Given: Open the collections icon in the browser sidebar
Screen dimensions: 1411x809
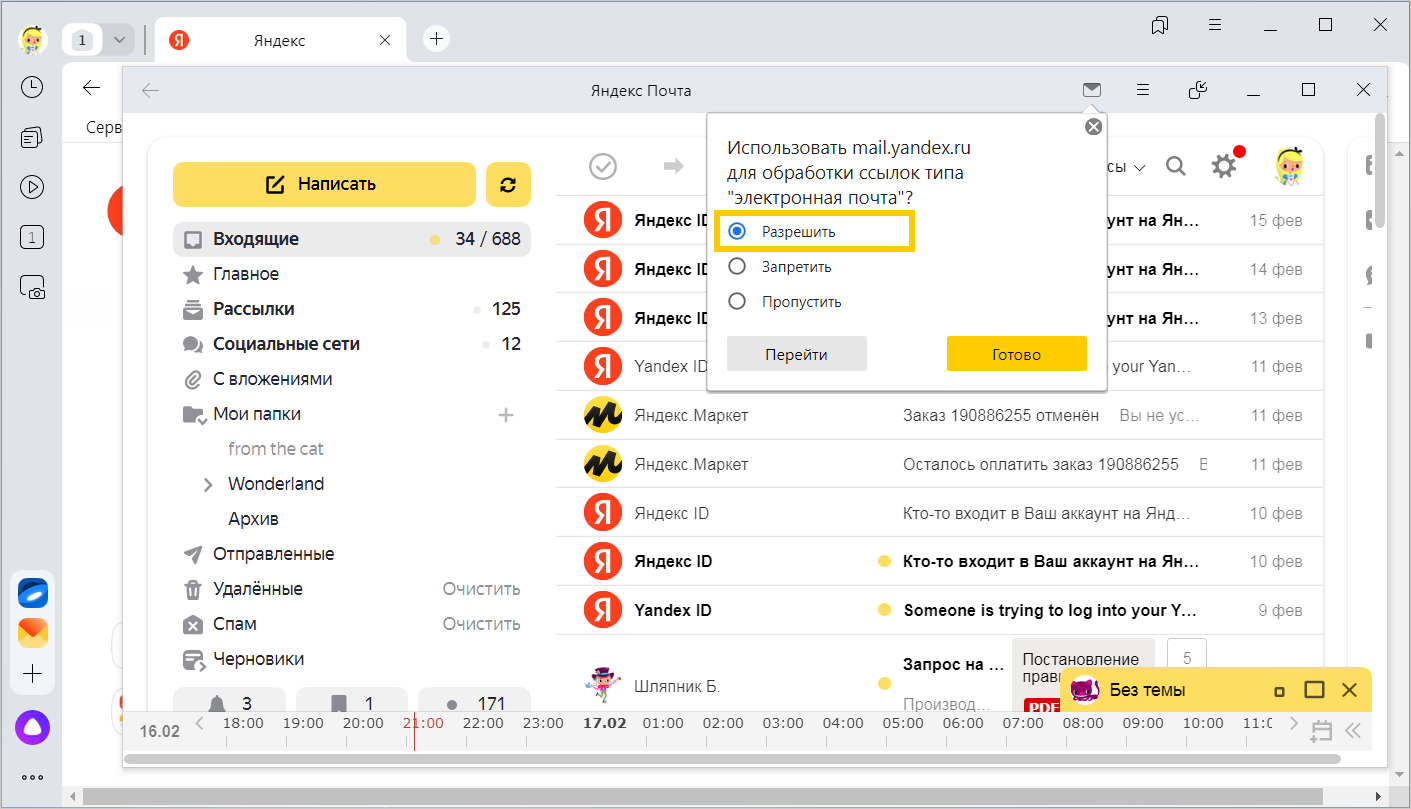Looking at the screenshot, I should point(32,137).
